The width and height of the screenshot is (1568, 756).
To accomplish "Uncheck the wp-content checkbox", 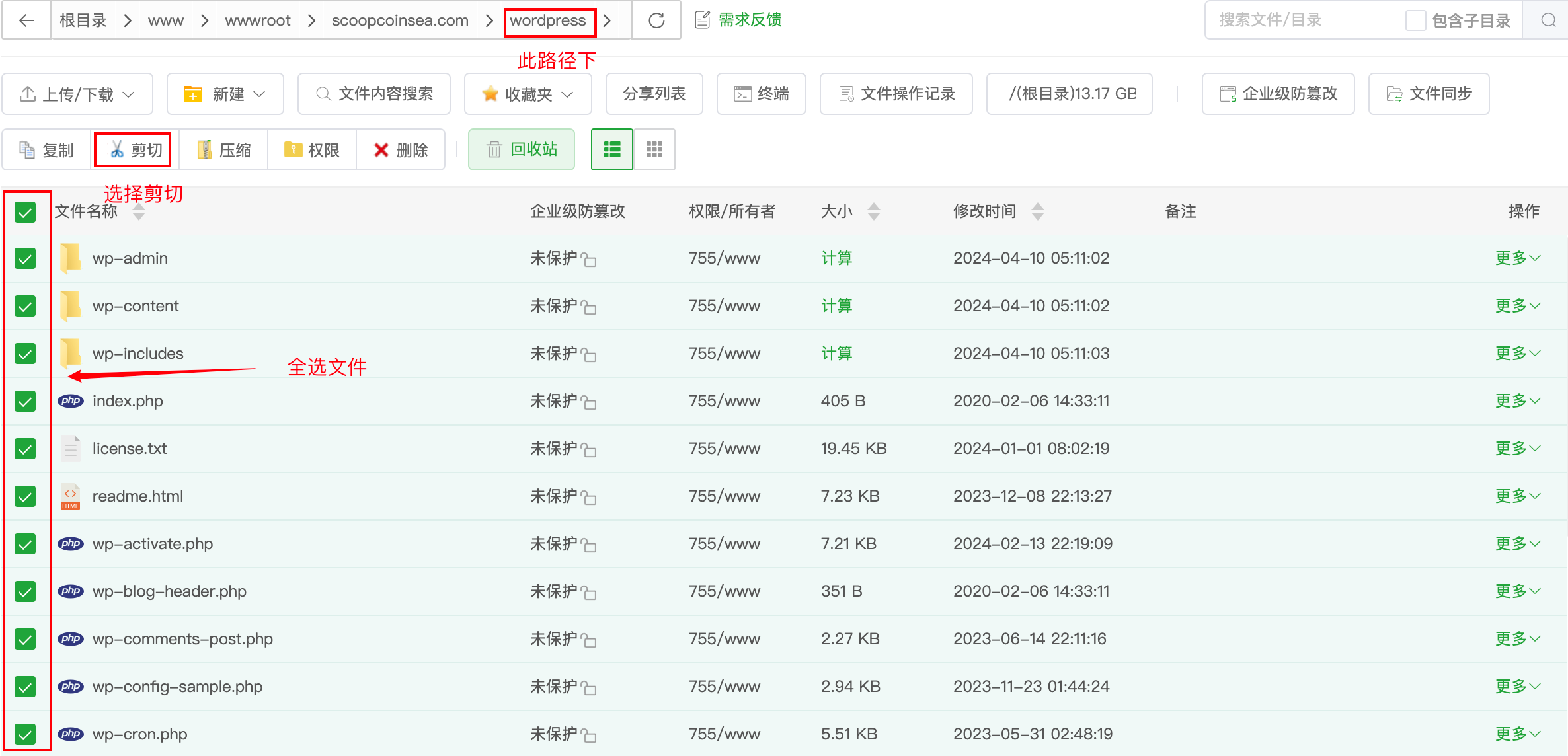I will pyautogui.click(x=25, y=306).
